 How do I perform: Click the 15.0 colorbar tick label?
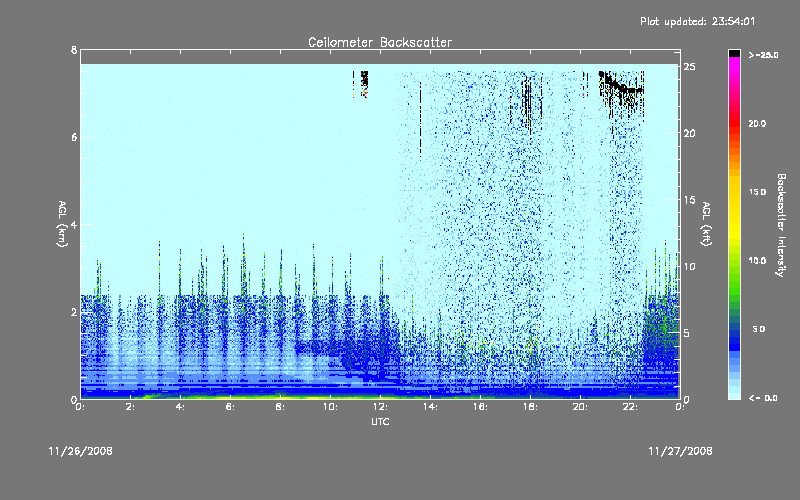757,192
